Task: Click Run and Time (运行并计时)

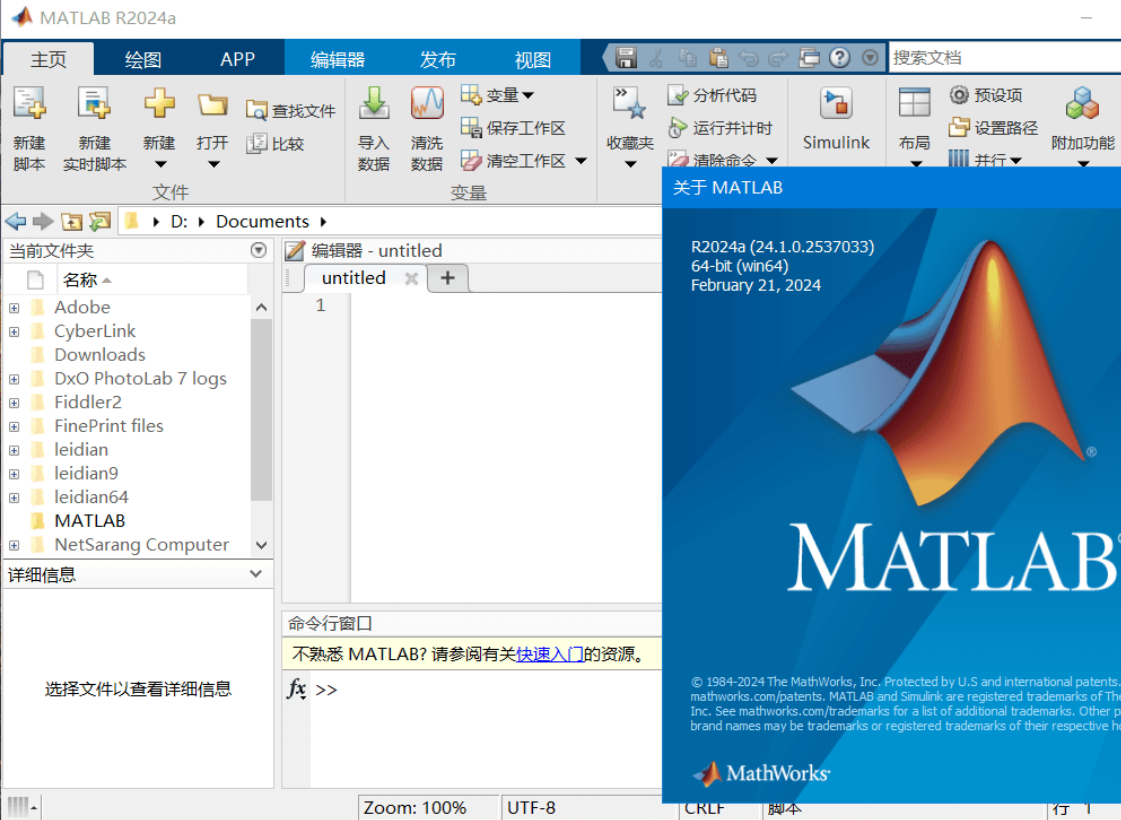Action: coord(720,128)
